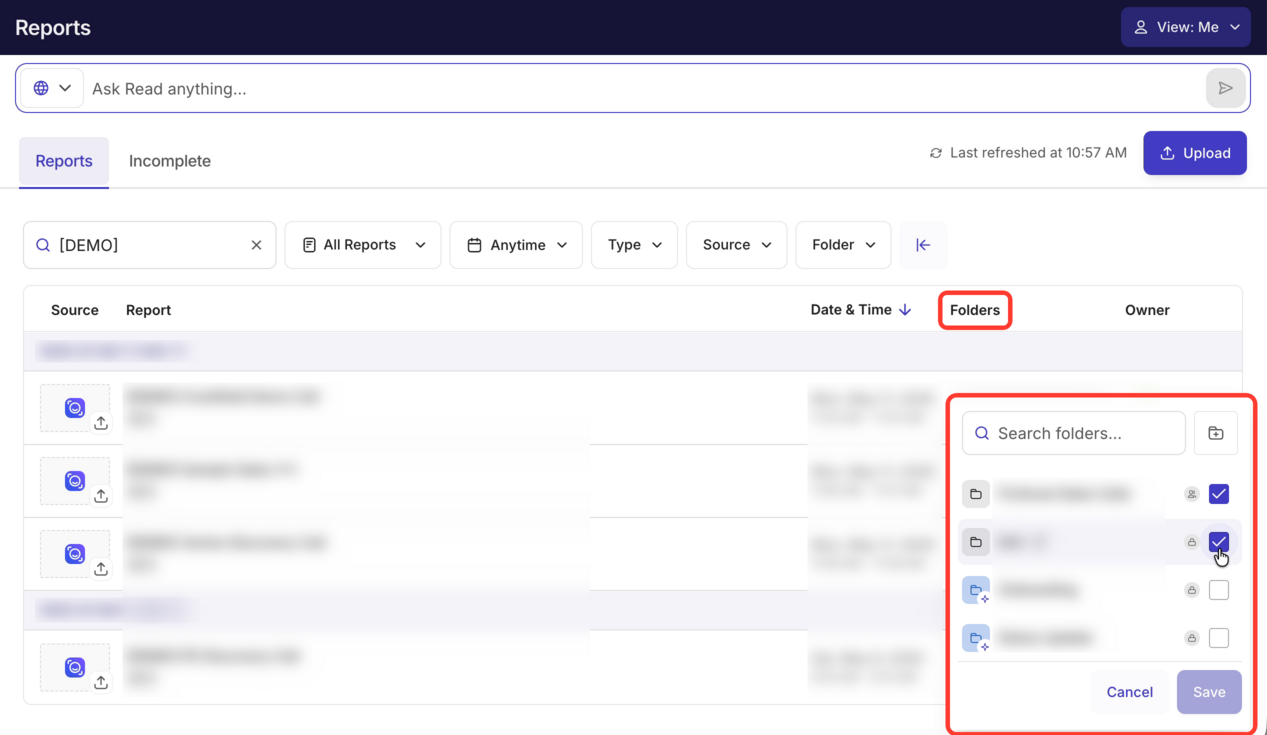
Task: Collapse the filter bar with the arrow icon
Action: click(923, 245)
